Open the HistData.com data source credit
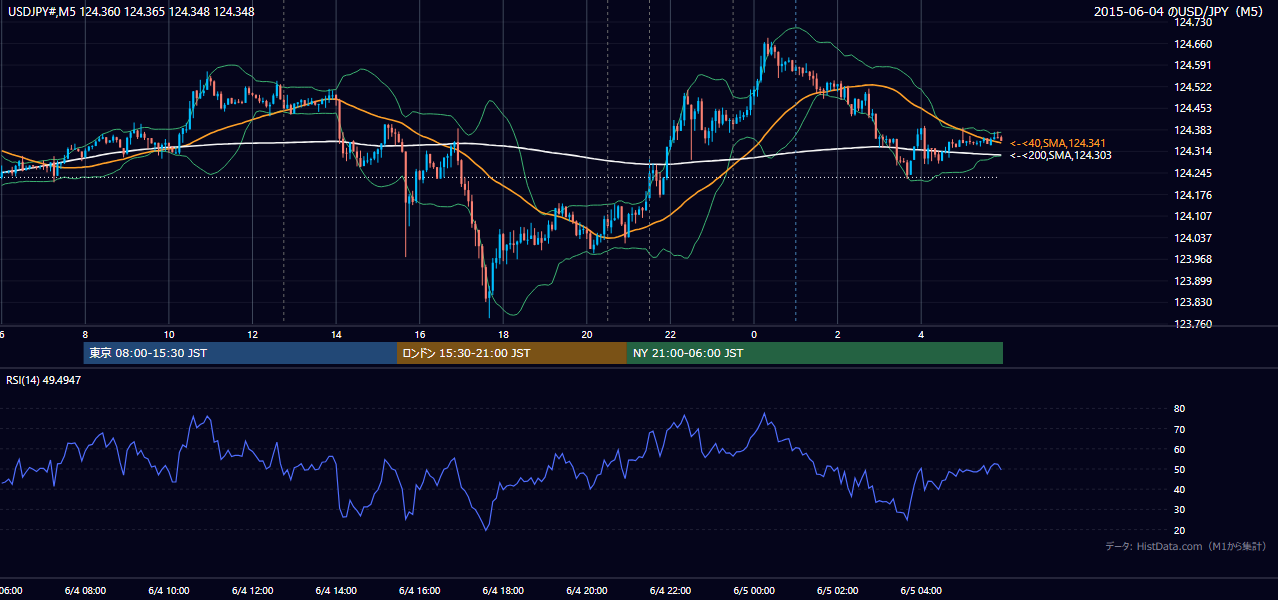 point(1185,546)
